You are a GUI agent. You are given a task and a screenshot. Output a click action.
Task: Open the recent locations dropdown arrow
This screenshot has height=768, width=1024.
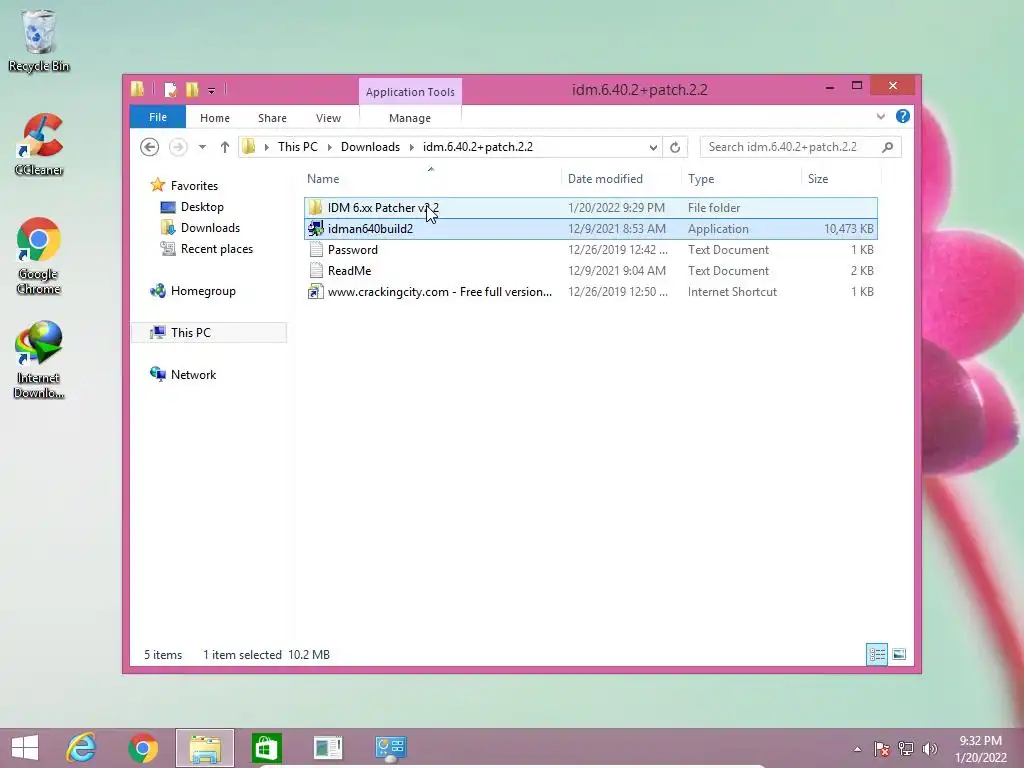[202, 147]
